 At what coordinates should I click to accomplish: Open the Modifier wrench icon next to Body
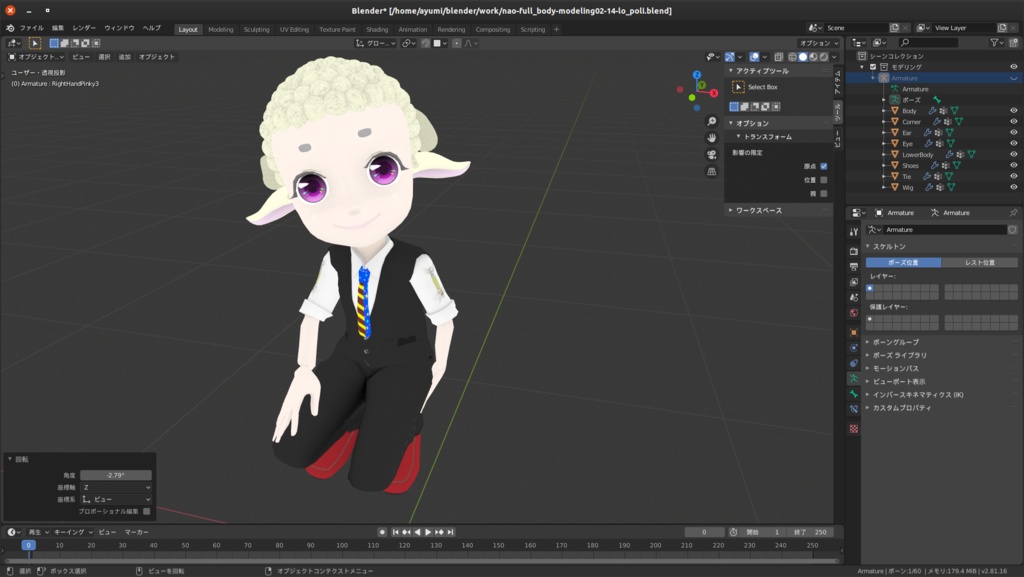(933, 111)
